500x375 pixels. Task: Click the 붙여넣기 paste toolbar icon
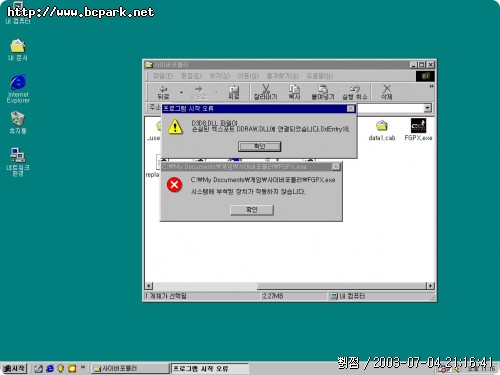(x=323, y=92)
